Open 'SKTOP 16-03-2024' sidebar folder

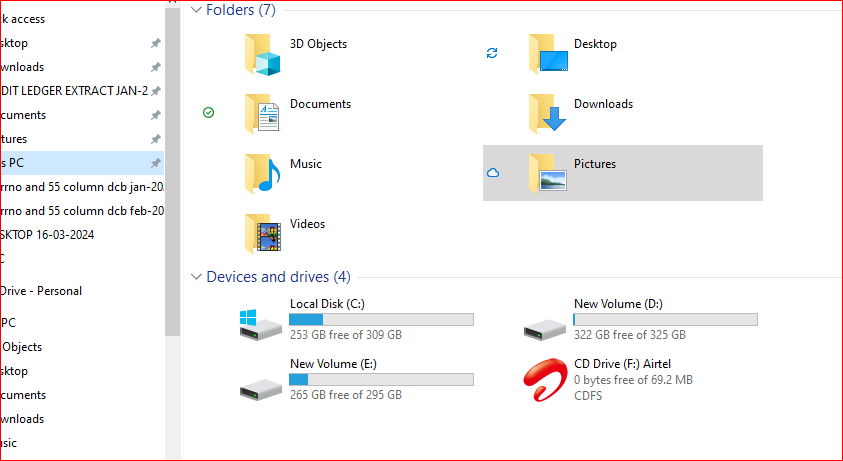pyautogui.click(x=47, y=235)
